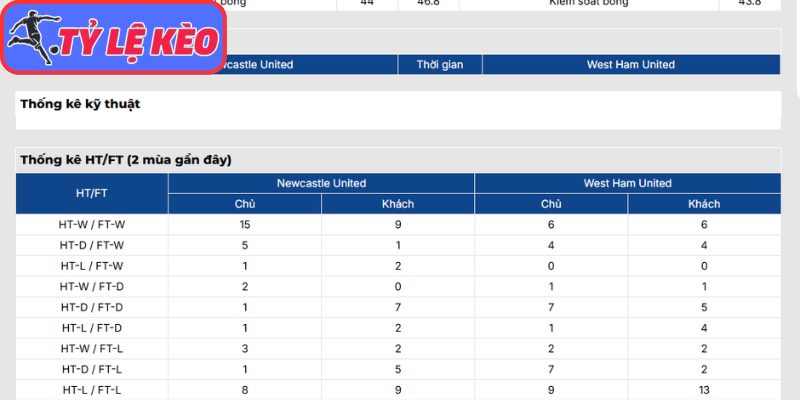Click West Ham Chủ value 7 in HT-D / FT-L row

551,369
